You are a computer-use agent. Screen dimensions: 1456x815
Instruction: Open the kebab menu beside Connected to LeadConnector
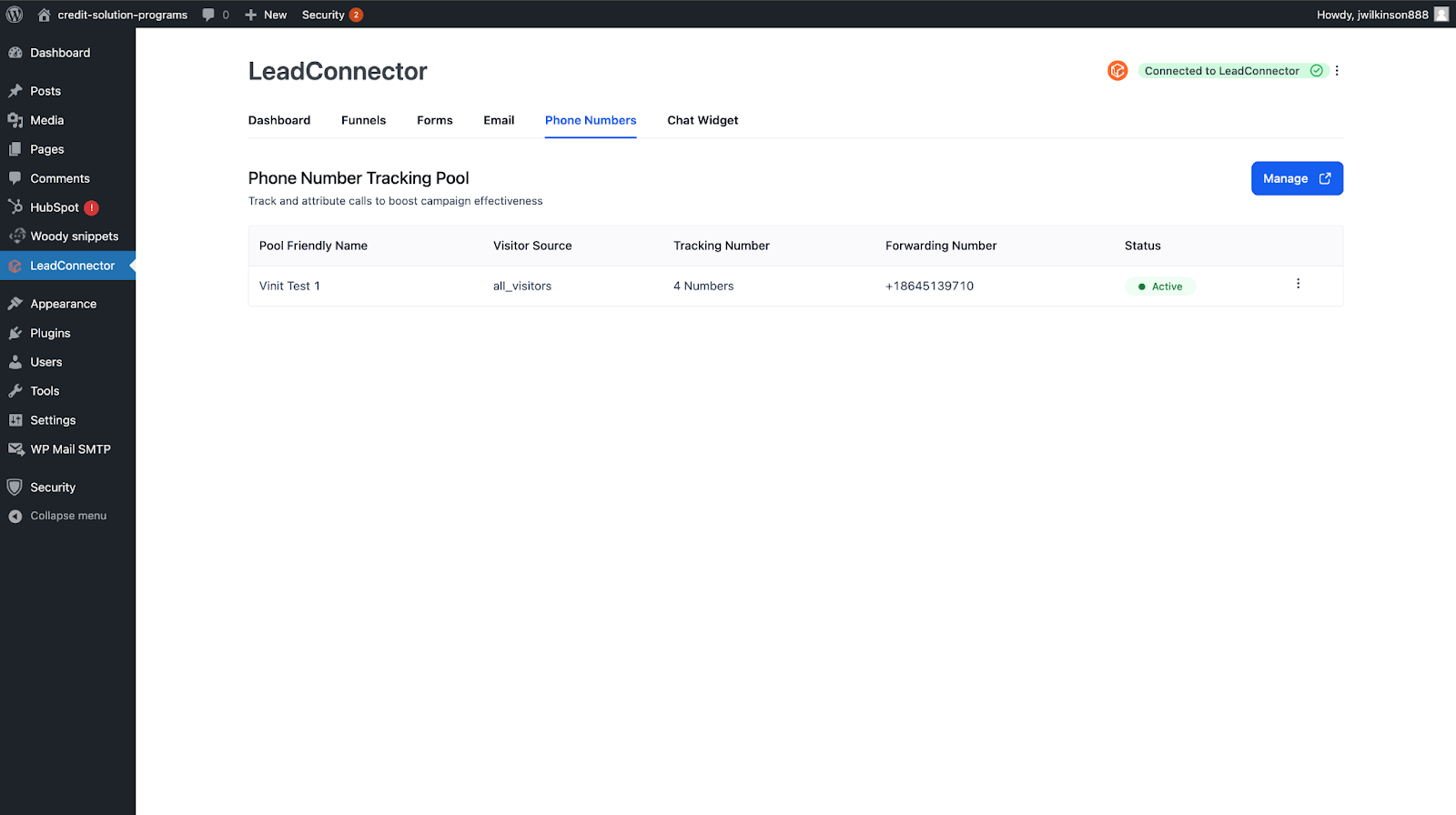pos(1337,71)
